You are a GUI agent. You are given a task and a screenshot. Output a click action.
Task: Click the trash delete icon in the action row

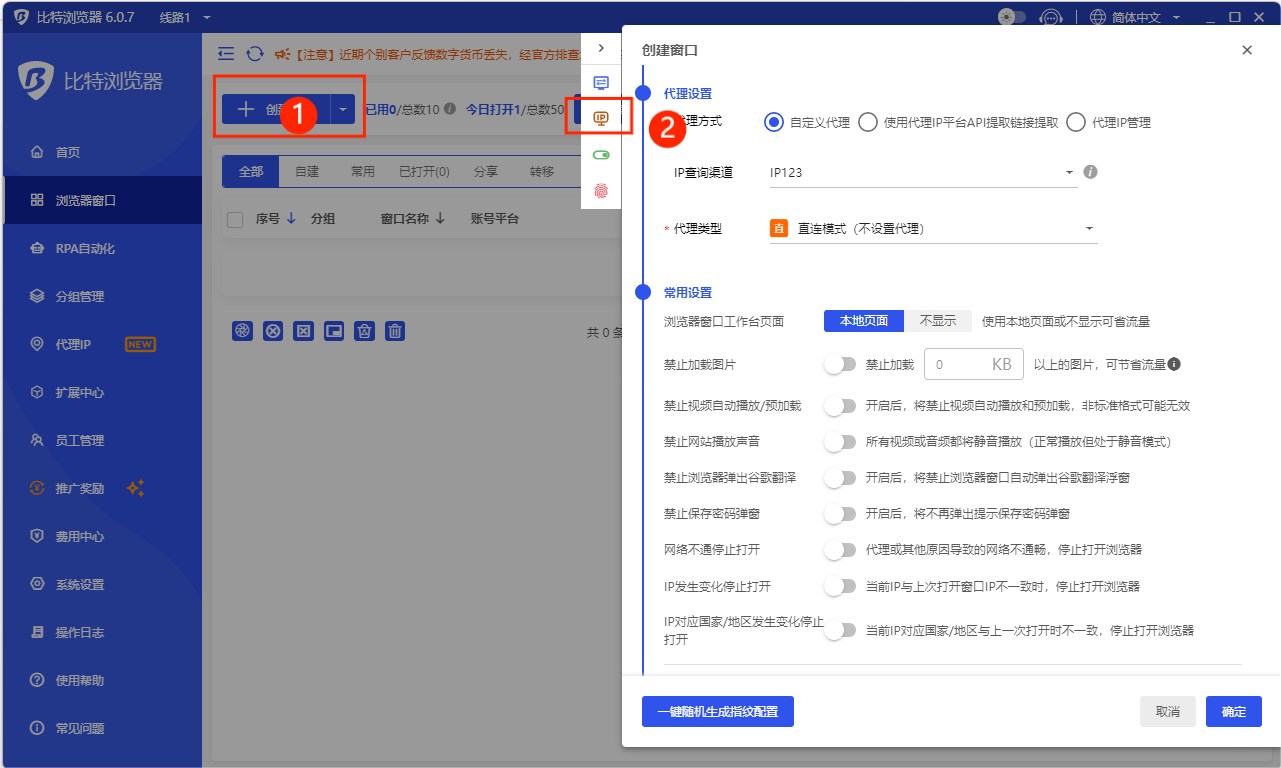394,330
